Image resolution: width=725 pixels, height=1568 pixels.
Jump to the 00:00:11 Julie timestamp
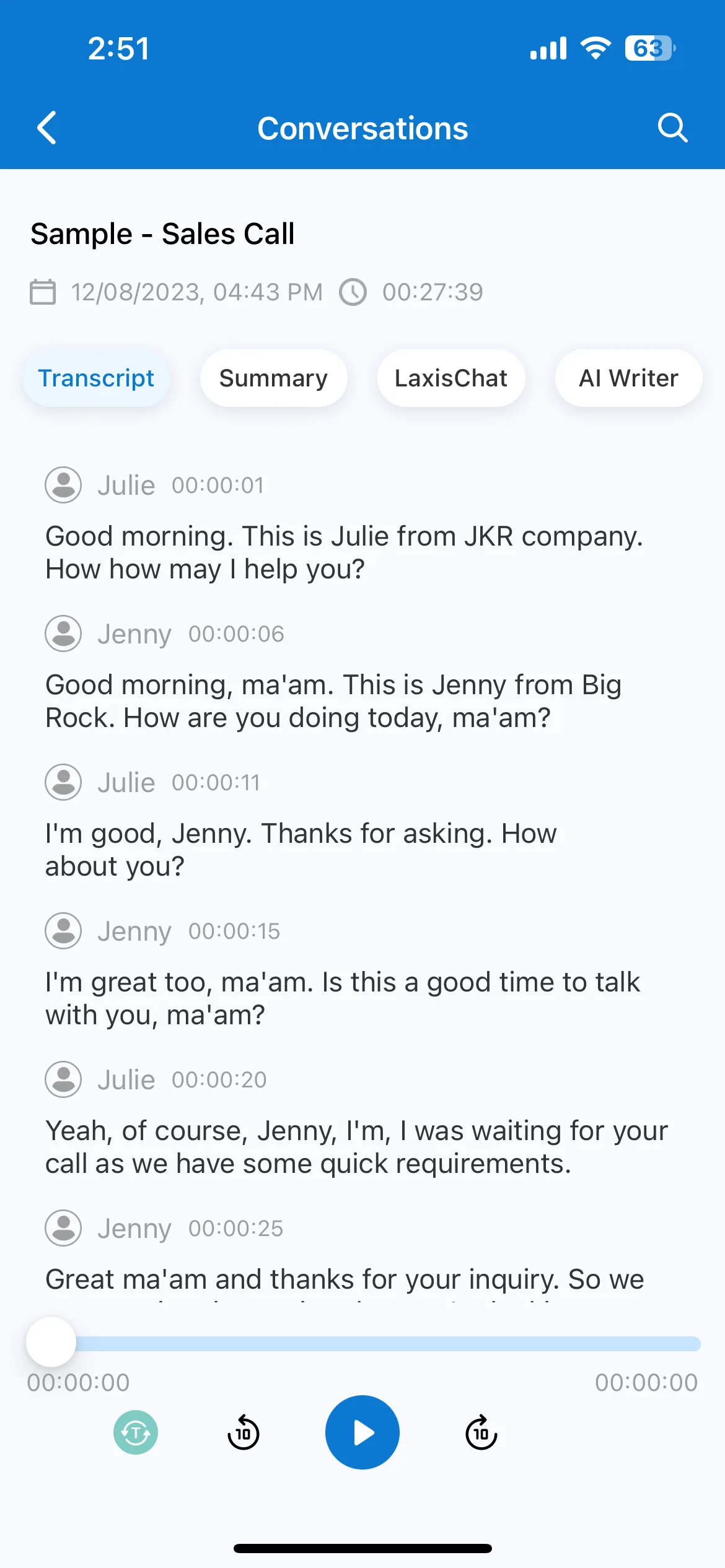216,783
